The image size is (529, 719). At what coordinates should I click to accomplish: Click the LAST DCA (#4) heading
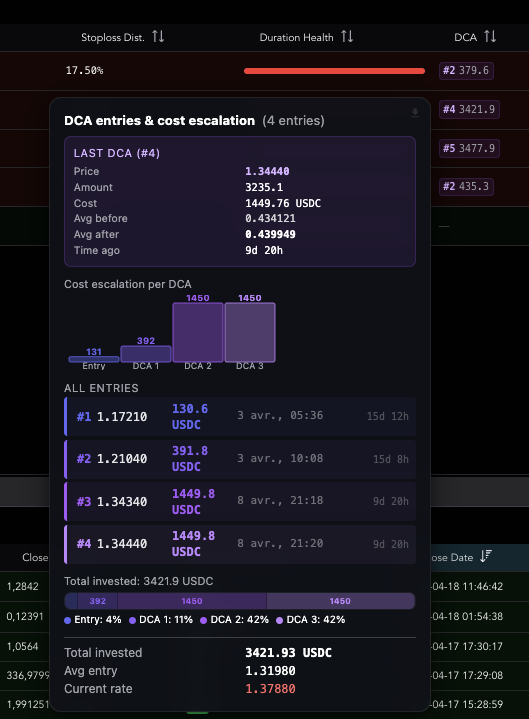117,153
